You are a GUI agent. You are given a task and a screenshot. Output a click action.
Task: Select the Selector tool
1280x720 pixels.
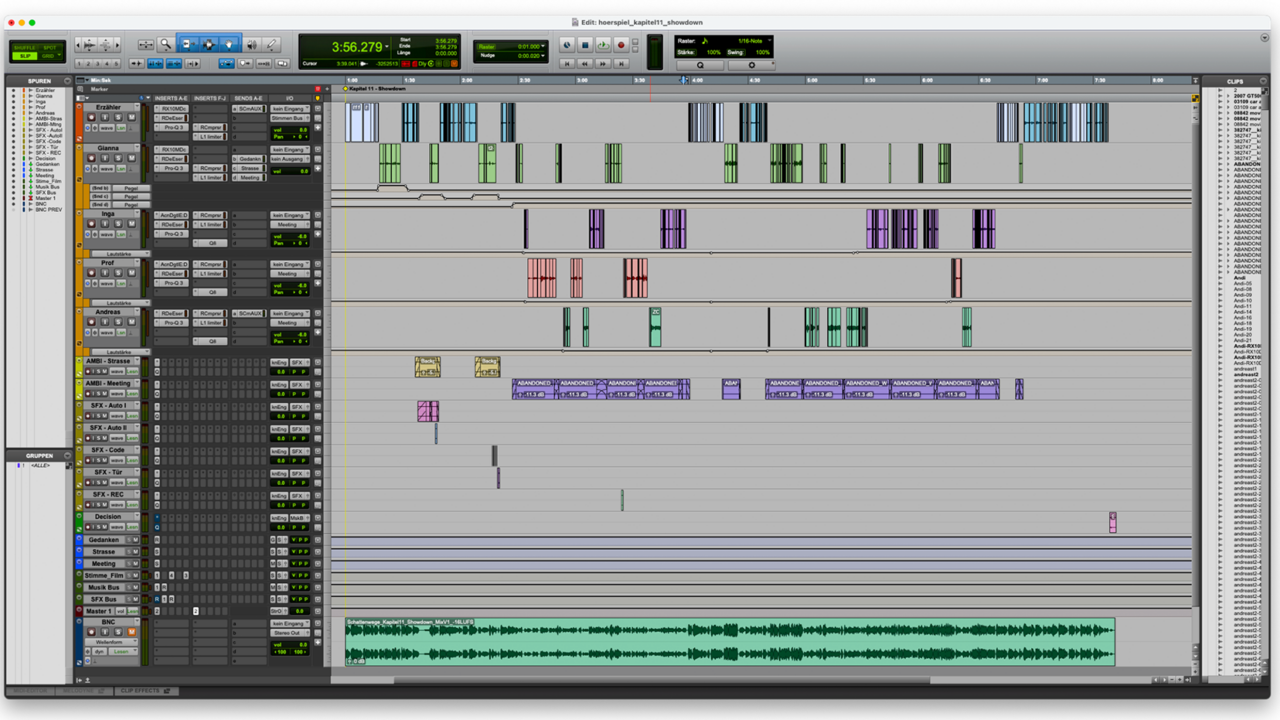point(209,44)
